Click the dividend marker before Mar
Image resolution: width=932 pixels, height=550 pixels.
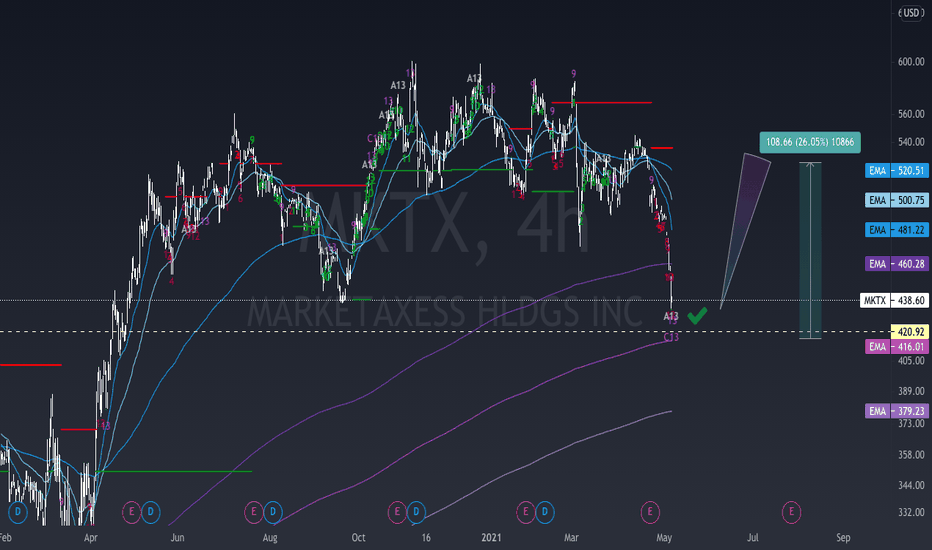click(544, 512)
